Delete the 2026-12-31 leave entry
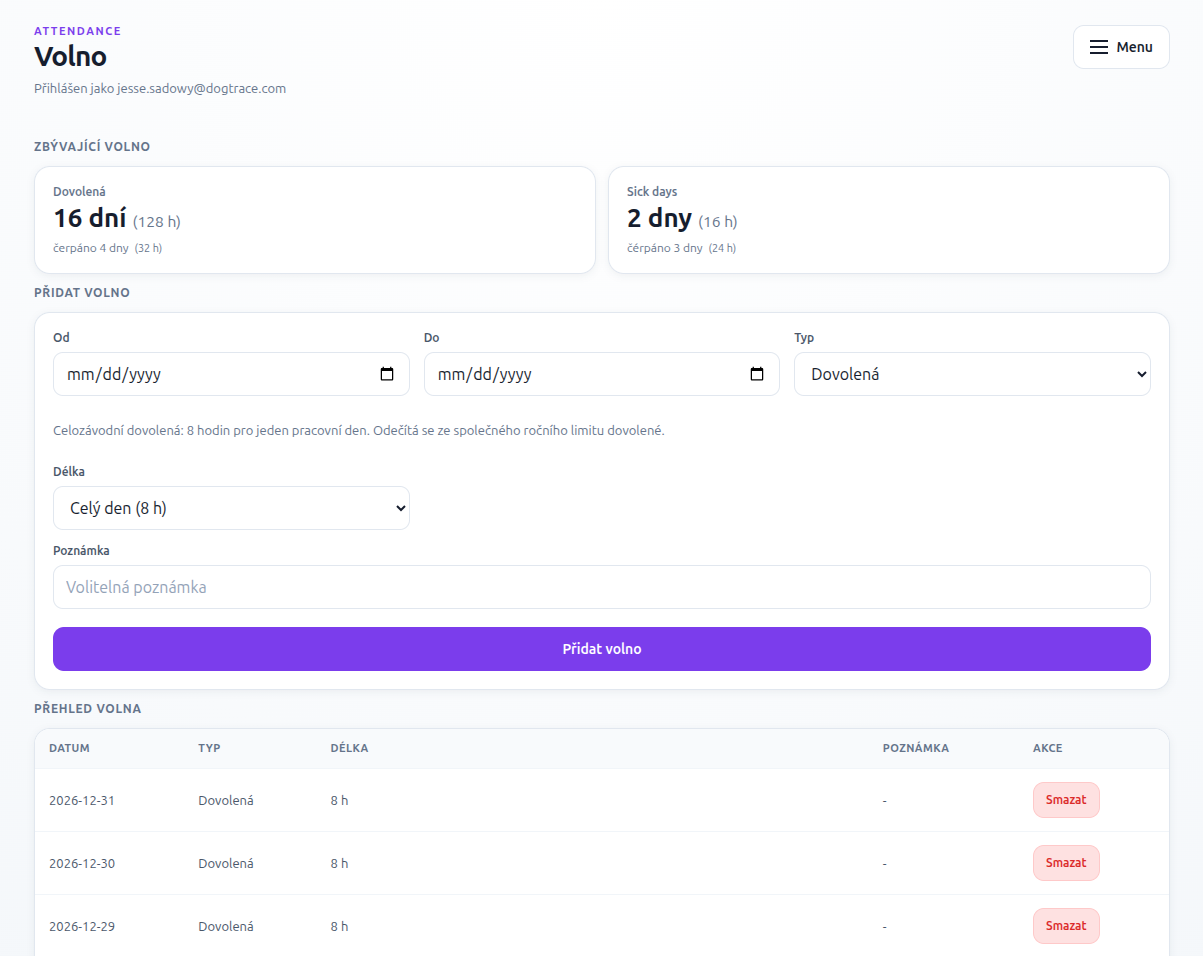Image resolution: width=1203 pixels, height=956 pixels. pos(1066,800)
